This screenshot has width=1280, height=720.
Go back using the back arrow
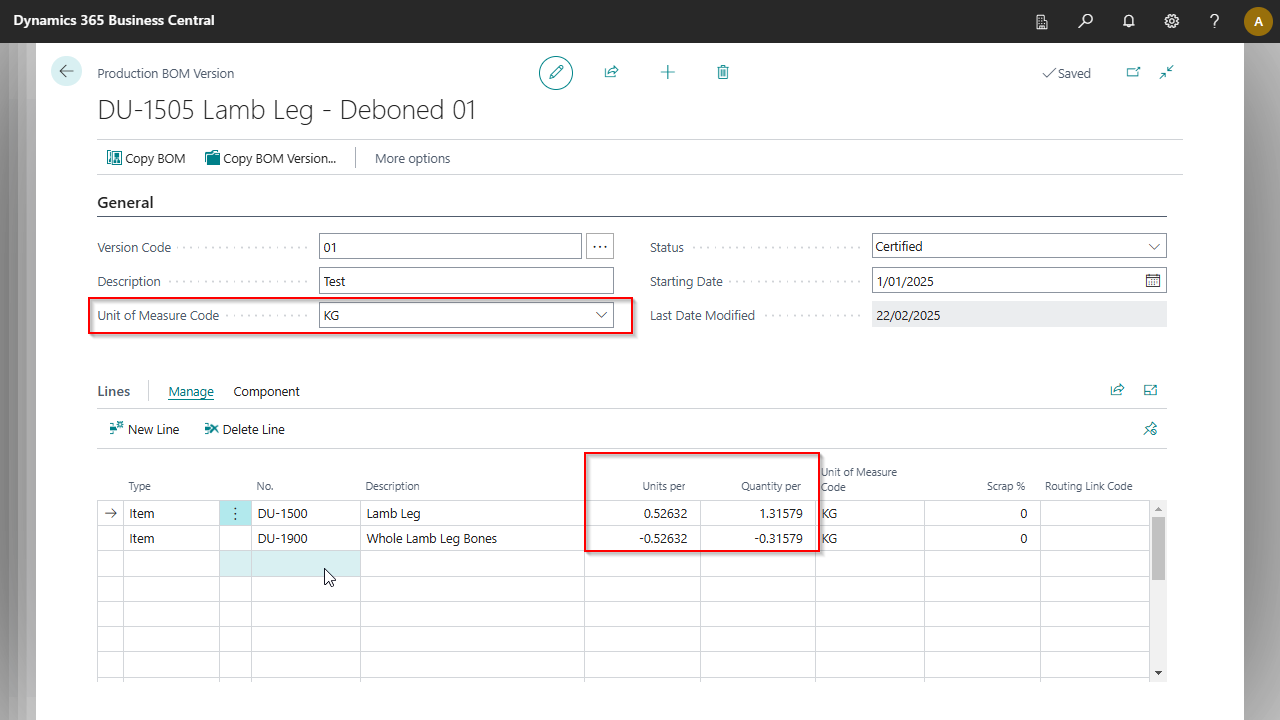tap(66, 71)
